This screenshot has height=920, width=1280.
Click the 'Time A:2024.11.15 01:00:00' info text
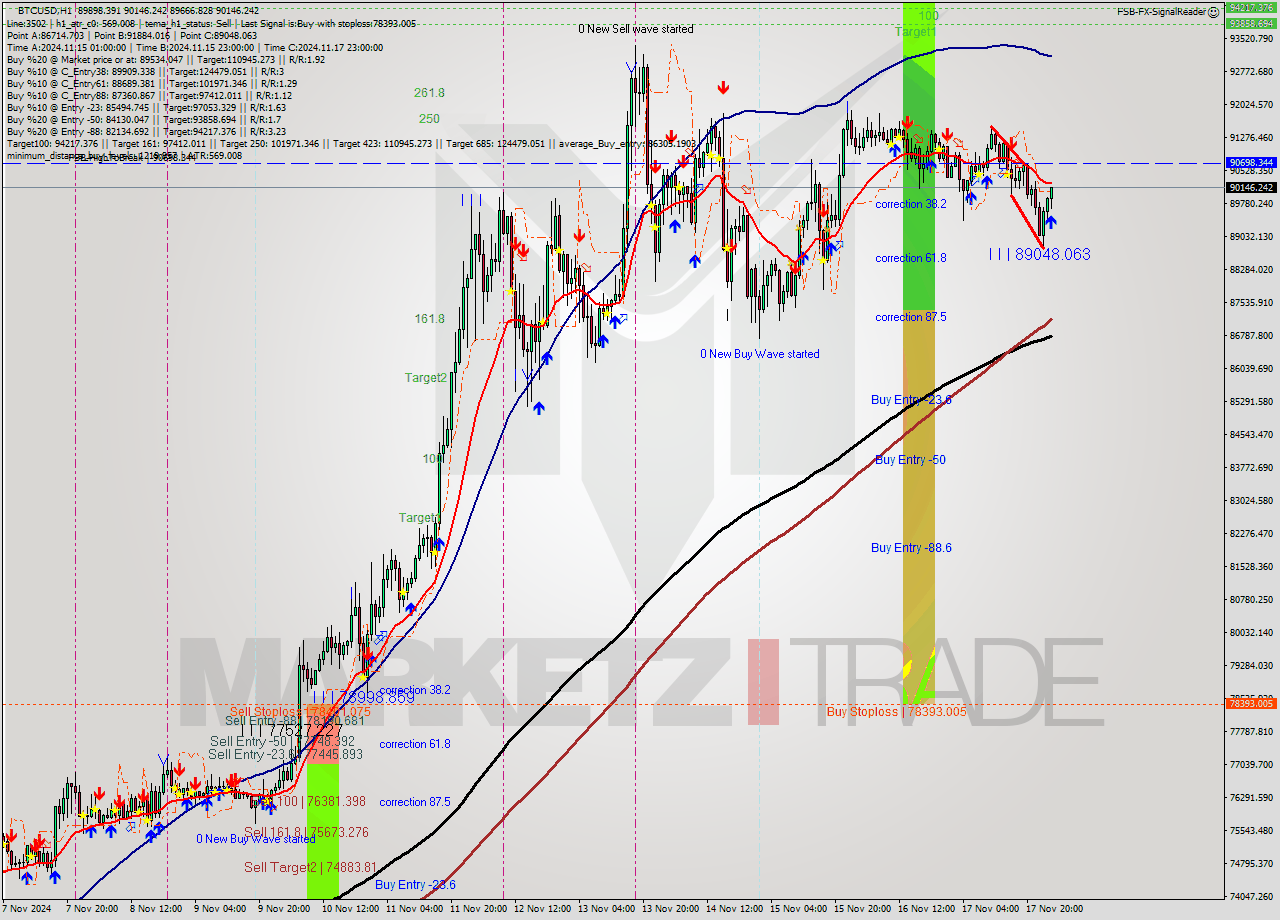click(x=67, y=47)
